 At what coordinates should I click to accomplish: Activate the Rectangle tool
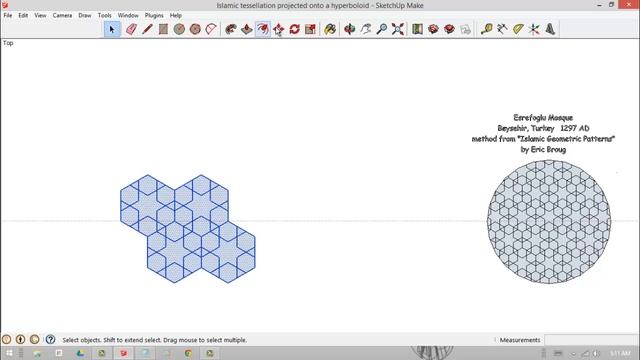[x=163, y=29]
